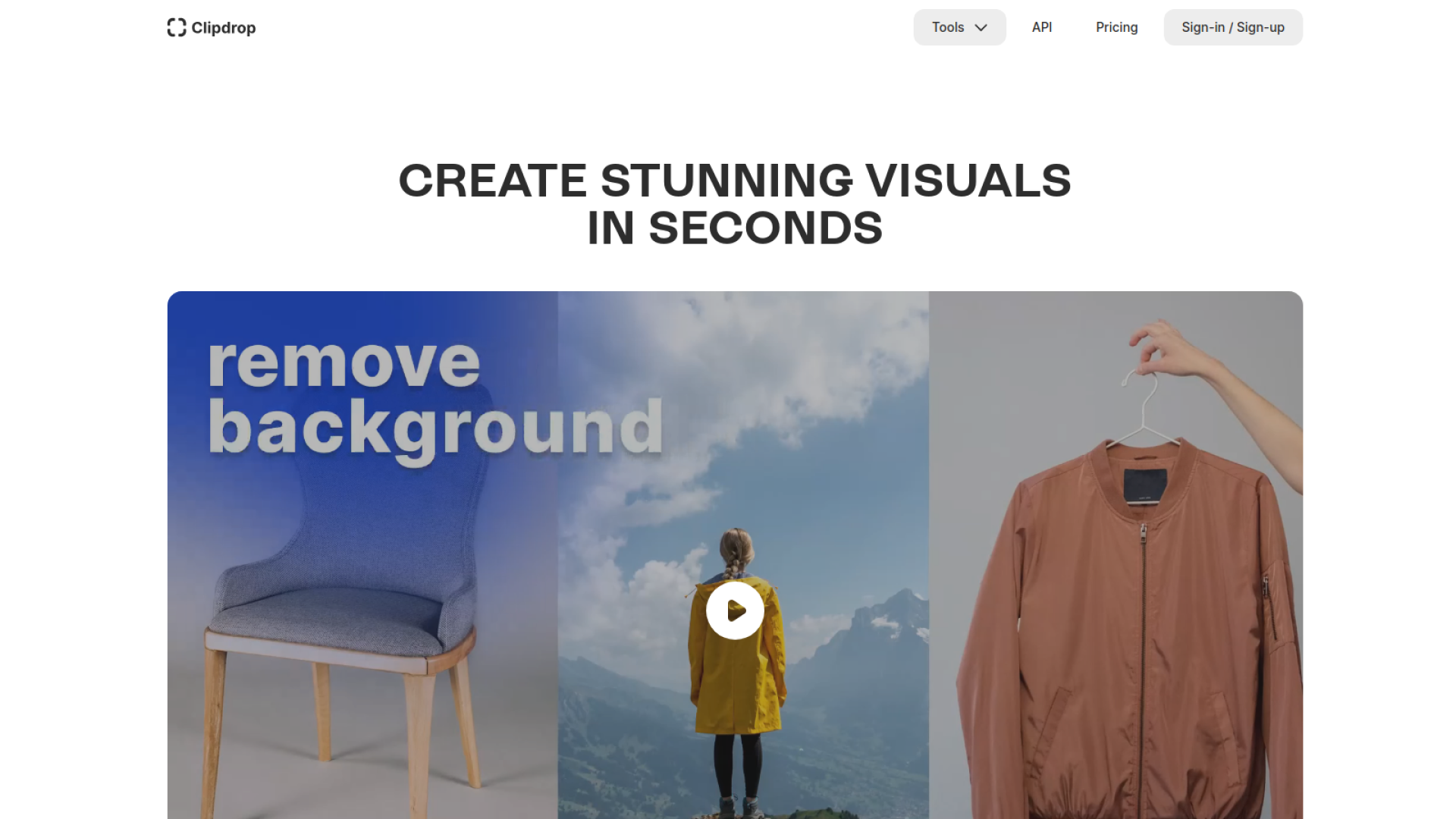1456x819 pixels.
Task: Open the Tools dropdown menu
Action: click(x=949, y=27)
